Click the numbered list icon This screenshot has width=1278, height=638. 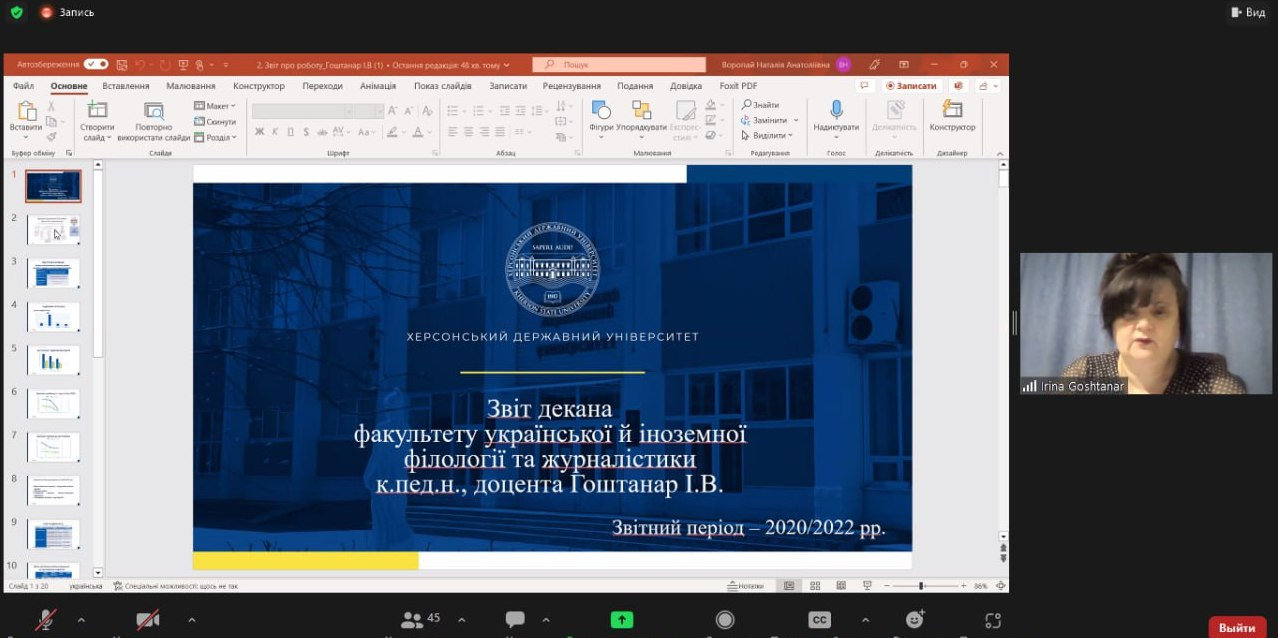point(477,111)
